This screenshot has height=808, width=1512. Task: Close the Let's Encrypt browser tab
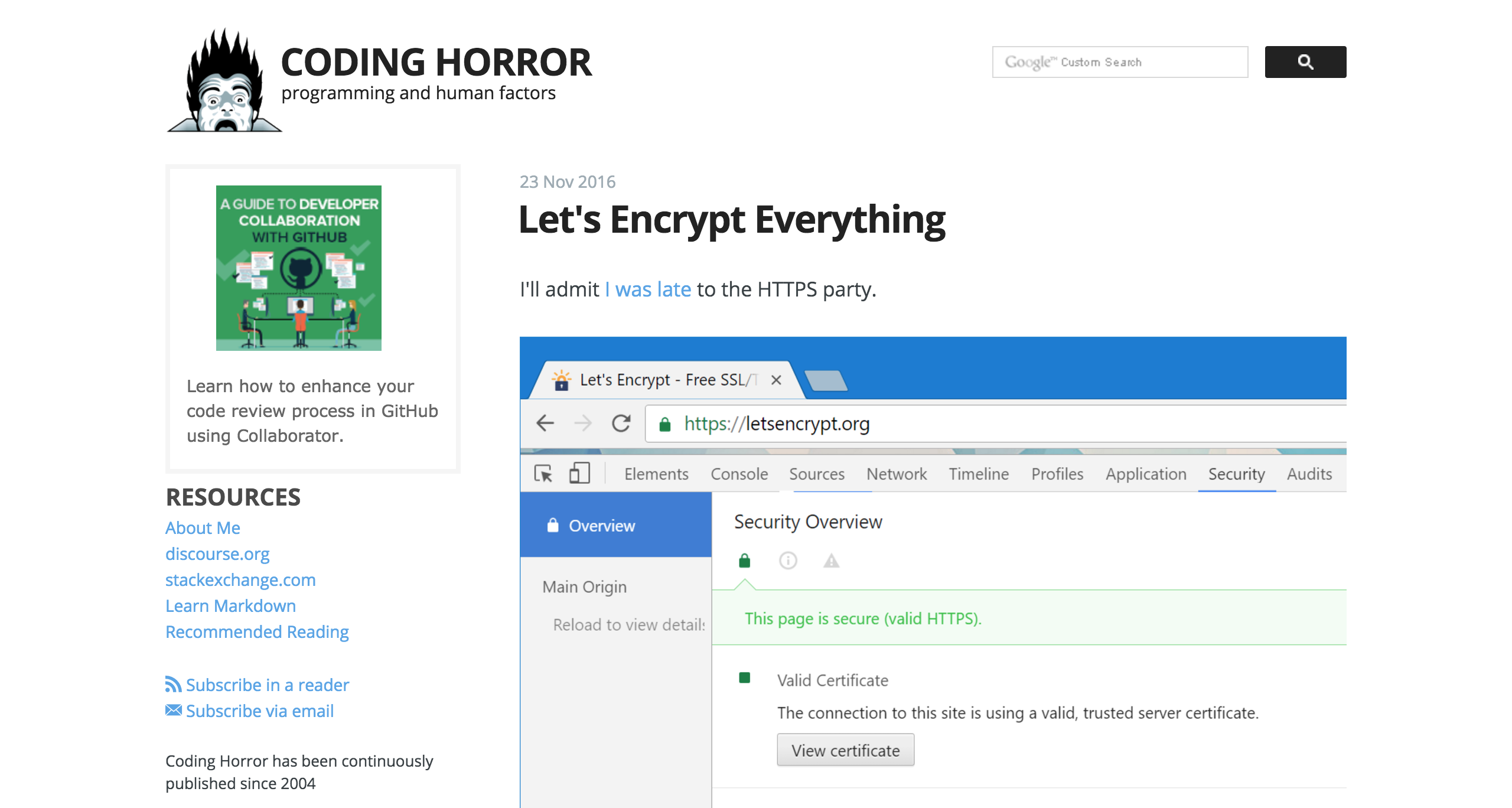[776, 380]
